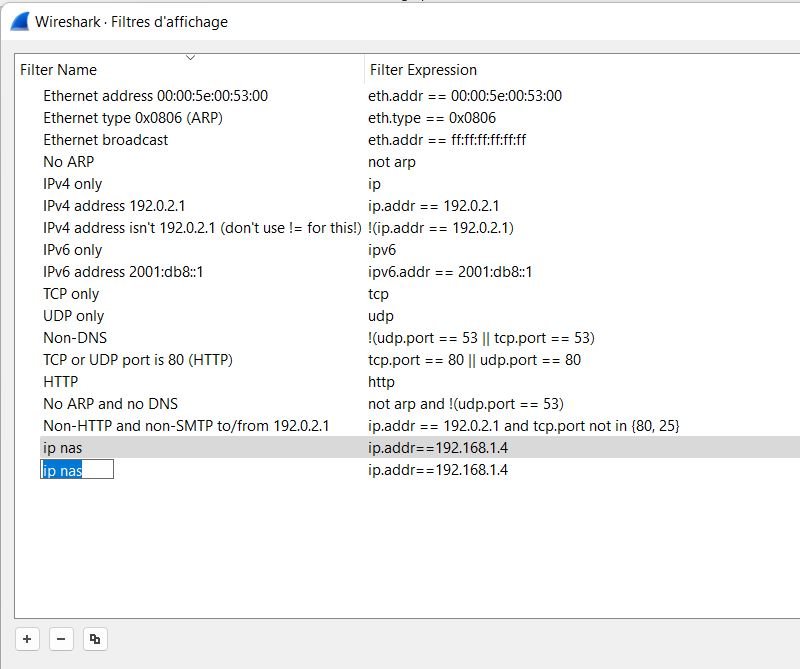
Task: Click the 'not arp' expression cell
Action: point(391,162)
